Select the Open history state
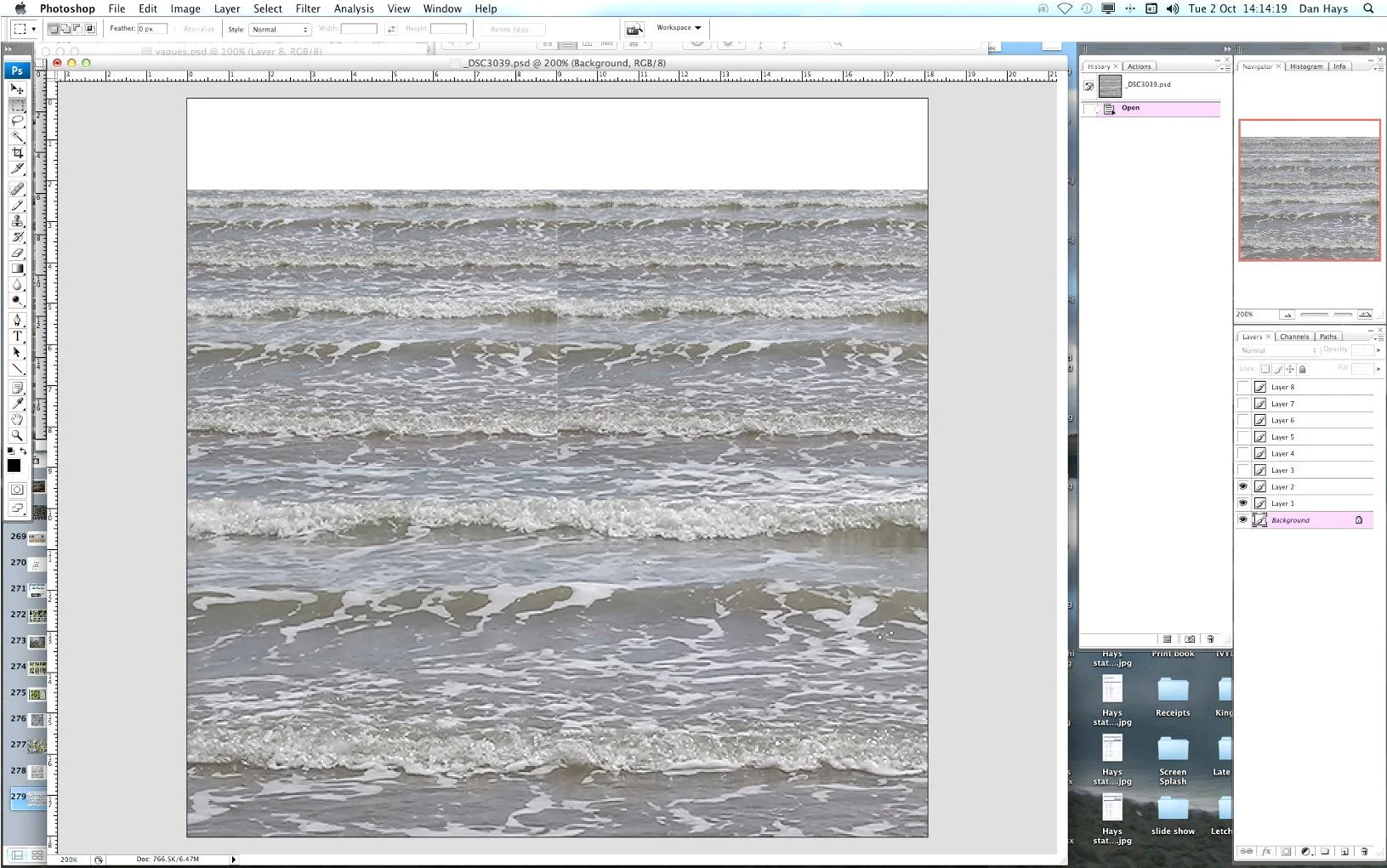1387x868 pixels. coord(1151,108)
